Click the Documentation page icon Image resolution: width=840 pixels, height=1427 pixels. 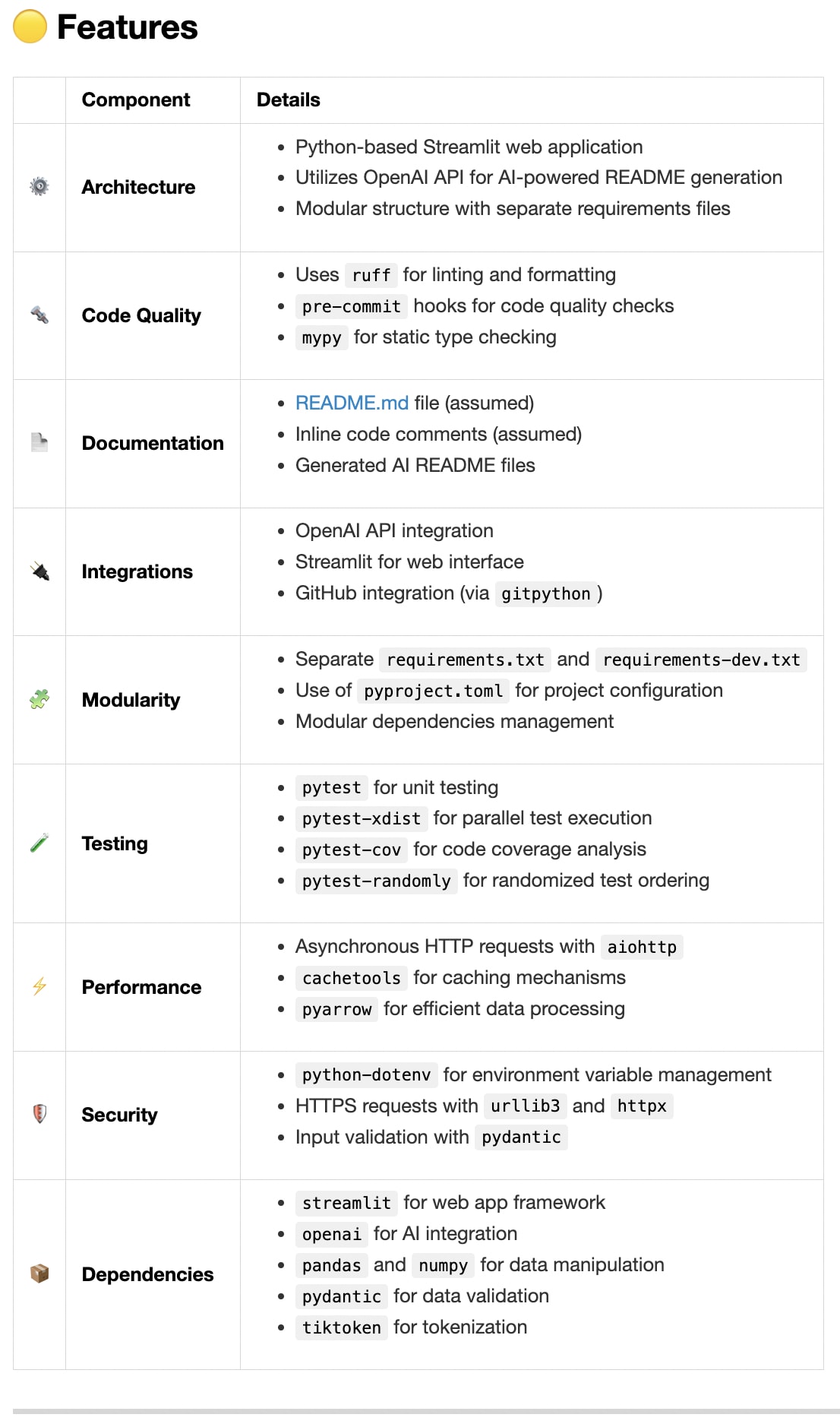(39, 442)
